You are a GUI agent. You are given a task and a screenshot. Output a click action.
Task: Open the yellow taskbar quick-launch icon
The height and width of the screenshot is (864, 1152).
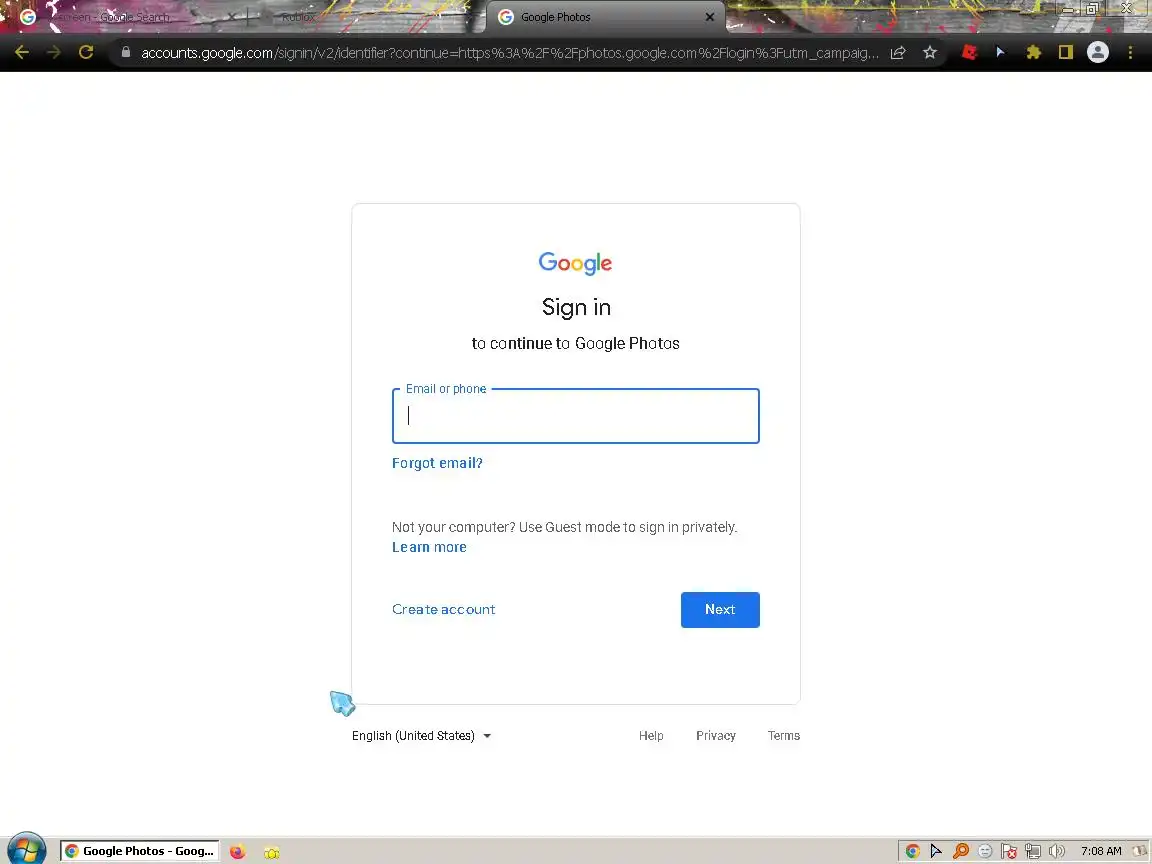coord(272,852)
